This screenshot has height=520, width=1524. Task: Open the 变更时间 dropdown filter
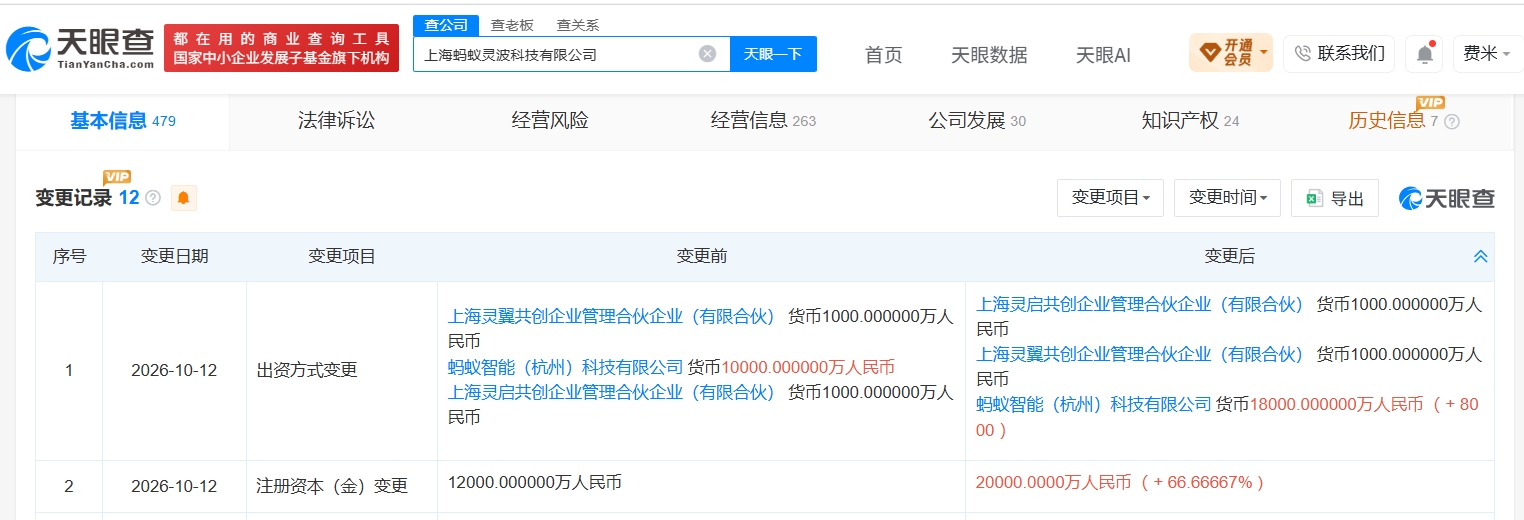(x=1227, y=198)
